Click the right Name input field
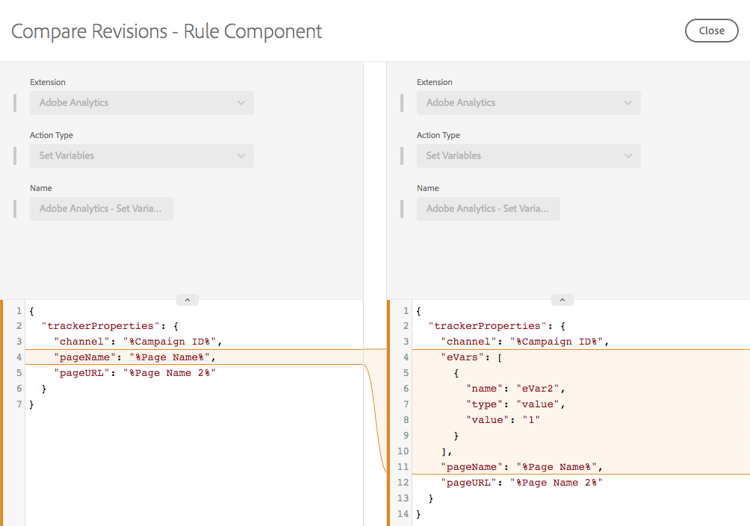Screen dimensions: 750x526 pos(488,208)
